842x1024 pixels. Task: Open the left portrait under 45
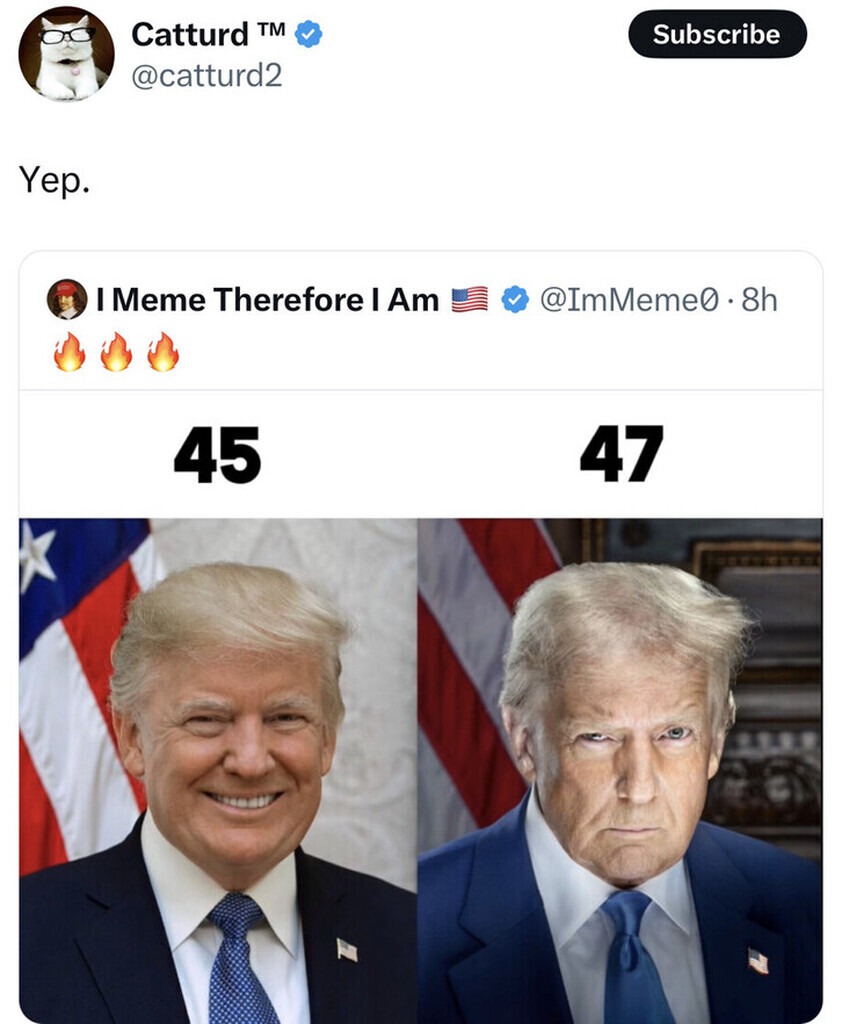(218, 771)
